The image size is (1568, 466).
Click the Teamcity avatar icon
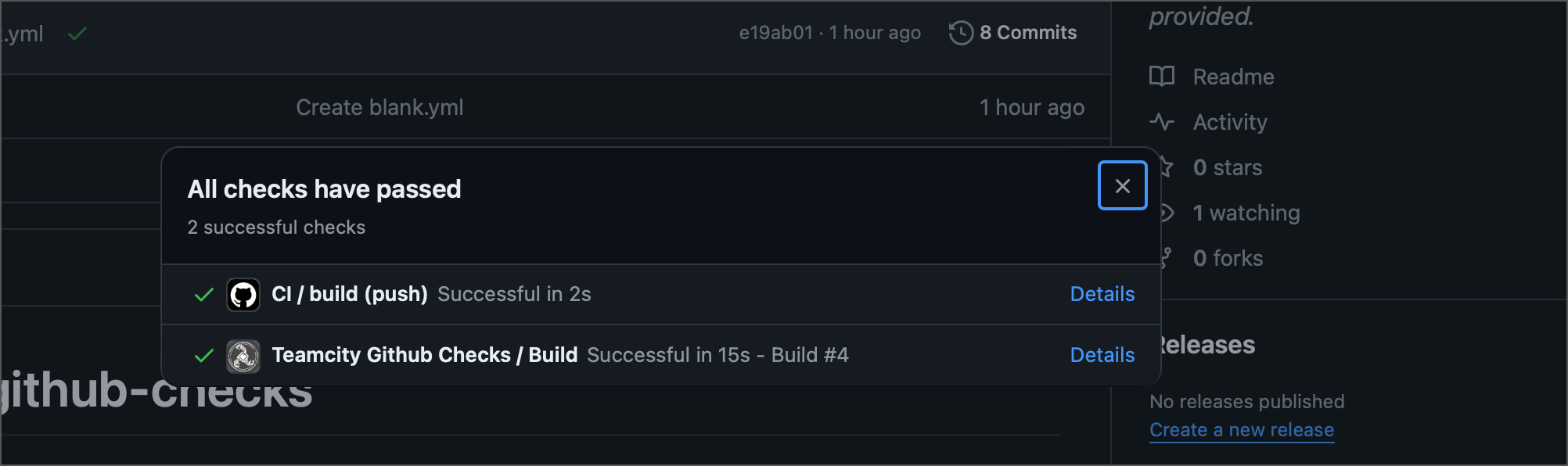point(243,355)
